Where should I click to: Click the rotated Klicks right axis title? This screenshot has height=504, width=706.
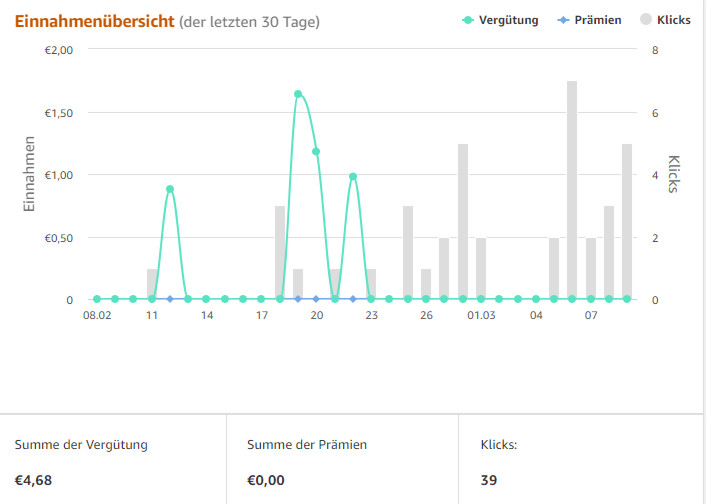click(x=673, y=174)
